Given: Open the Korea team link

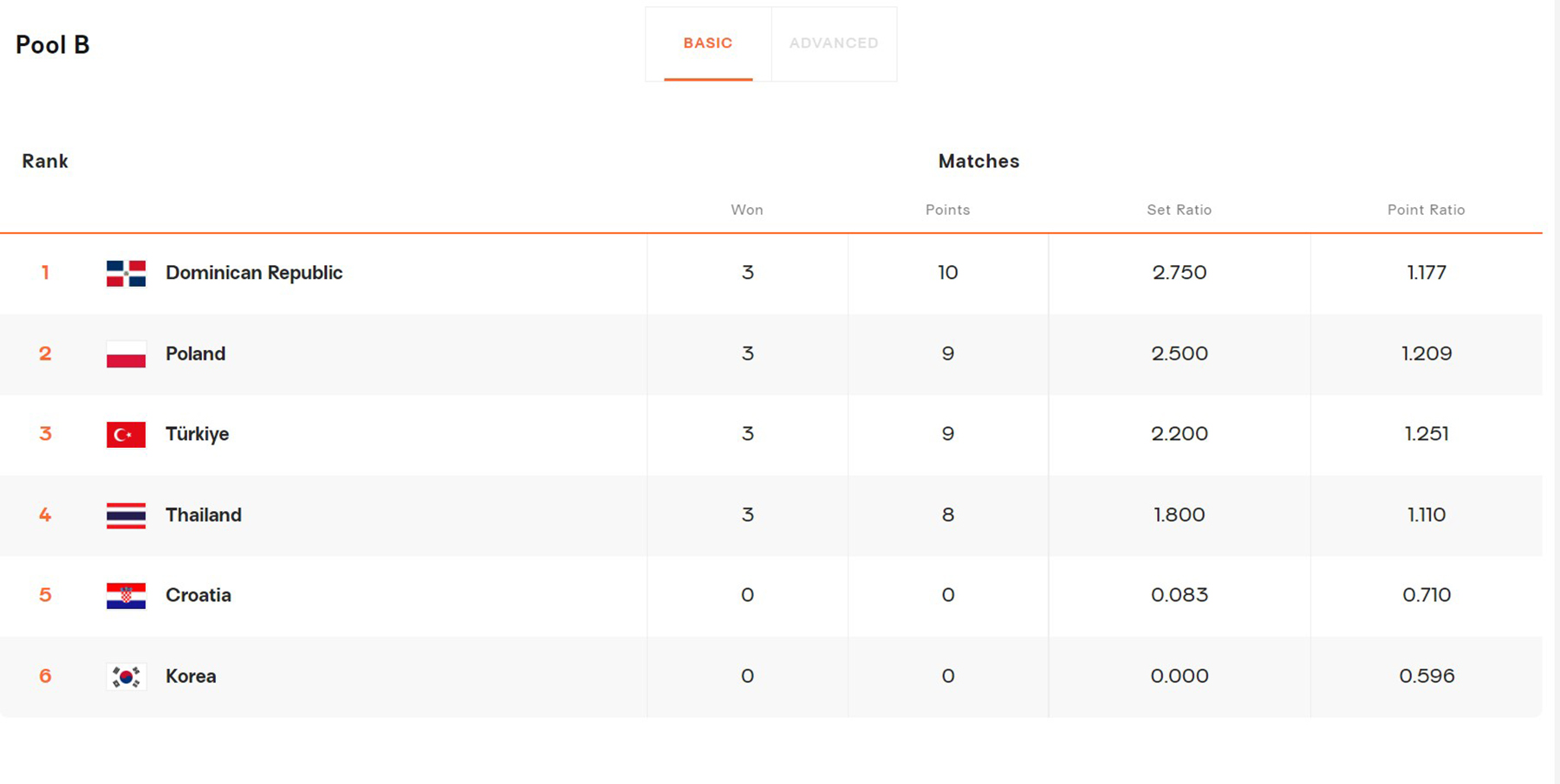Looking at the screenshot, I should tap(191, 676).
